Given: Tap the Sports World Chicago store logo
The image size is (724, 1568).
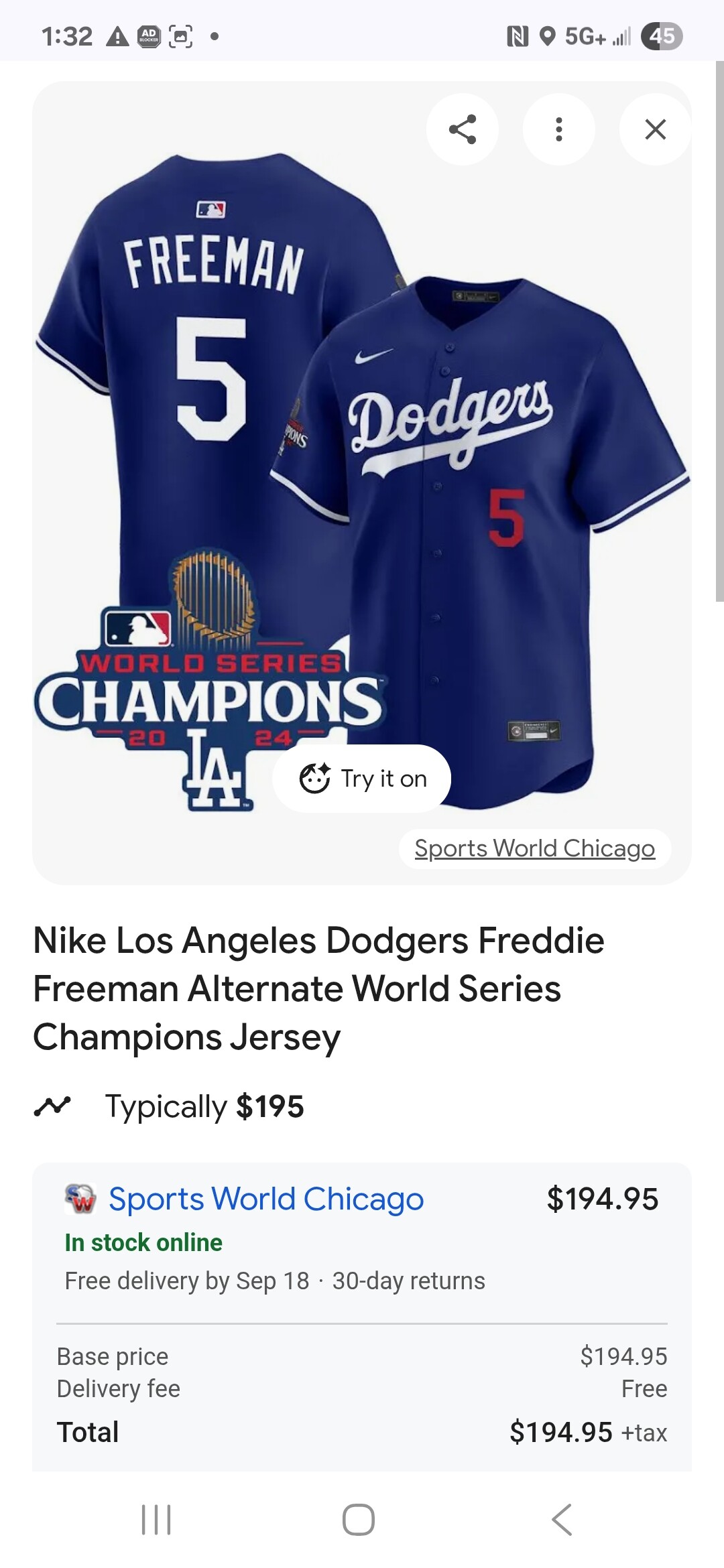Looking at the screenshot, I should pyautogui.click(x=80, y=1199).
